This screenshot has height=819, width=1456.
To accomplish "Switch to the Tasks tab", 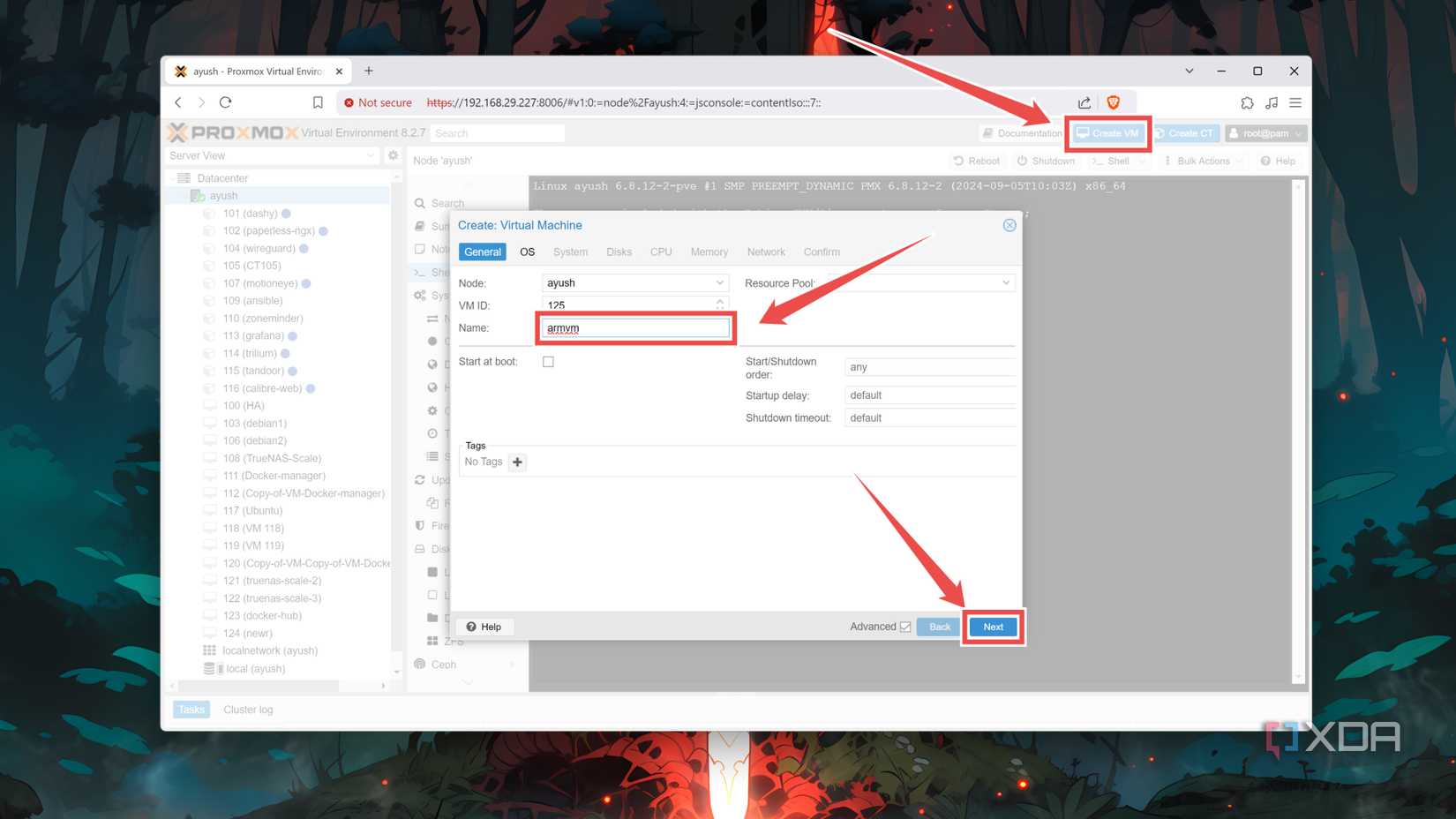I will click(x=191, y=710).
